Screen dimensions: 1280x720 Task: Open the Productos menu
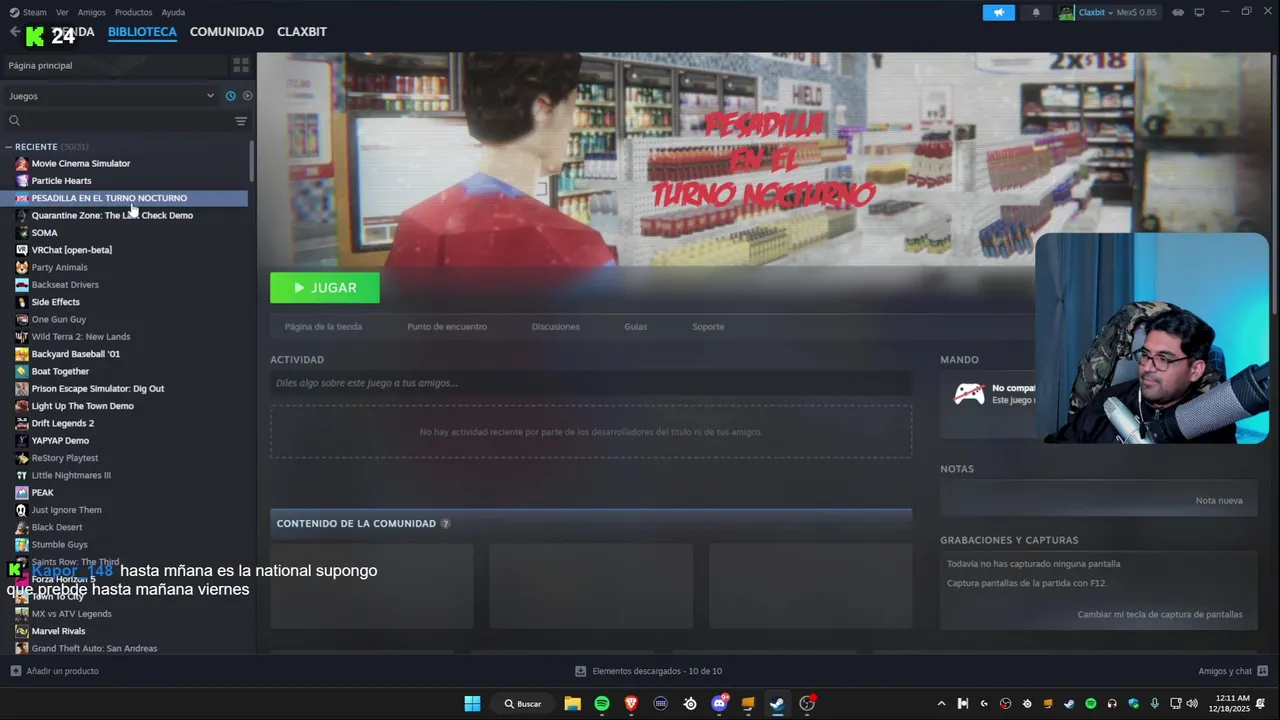tap(133, 12)
